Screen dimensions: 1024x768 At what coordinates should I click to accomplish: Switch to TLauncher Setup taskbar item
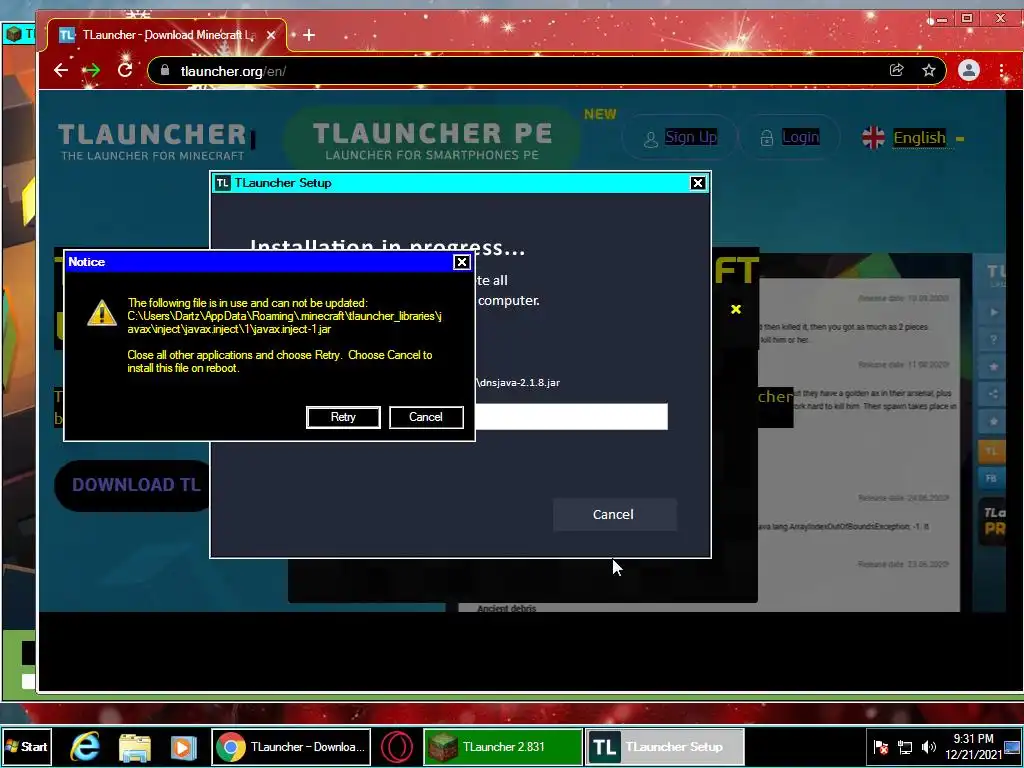[x=664, y=746]
